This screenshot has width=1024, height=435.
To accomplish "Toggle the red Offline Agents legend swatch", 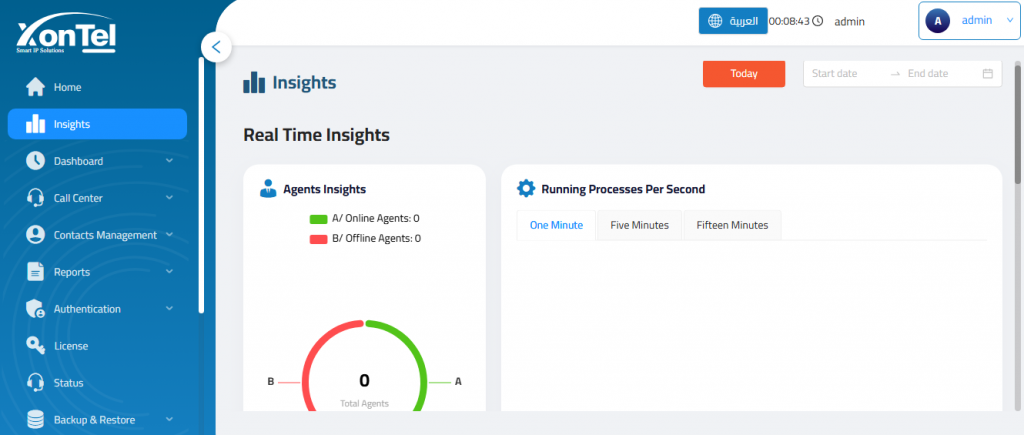I will coord(318,239).
